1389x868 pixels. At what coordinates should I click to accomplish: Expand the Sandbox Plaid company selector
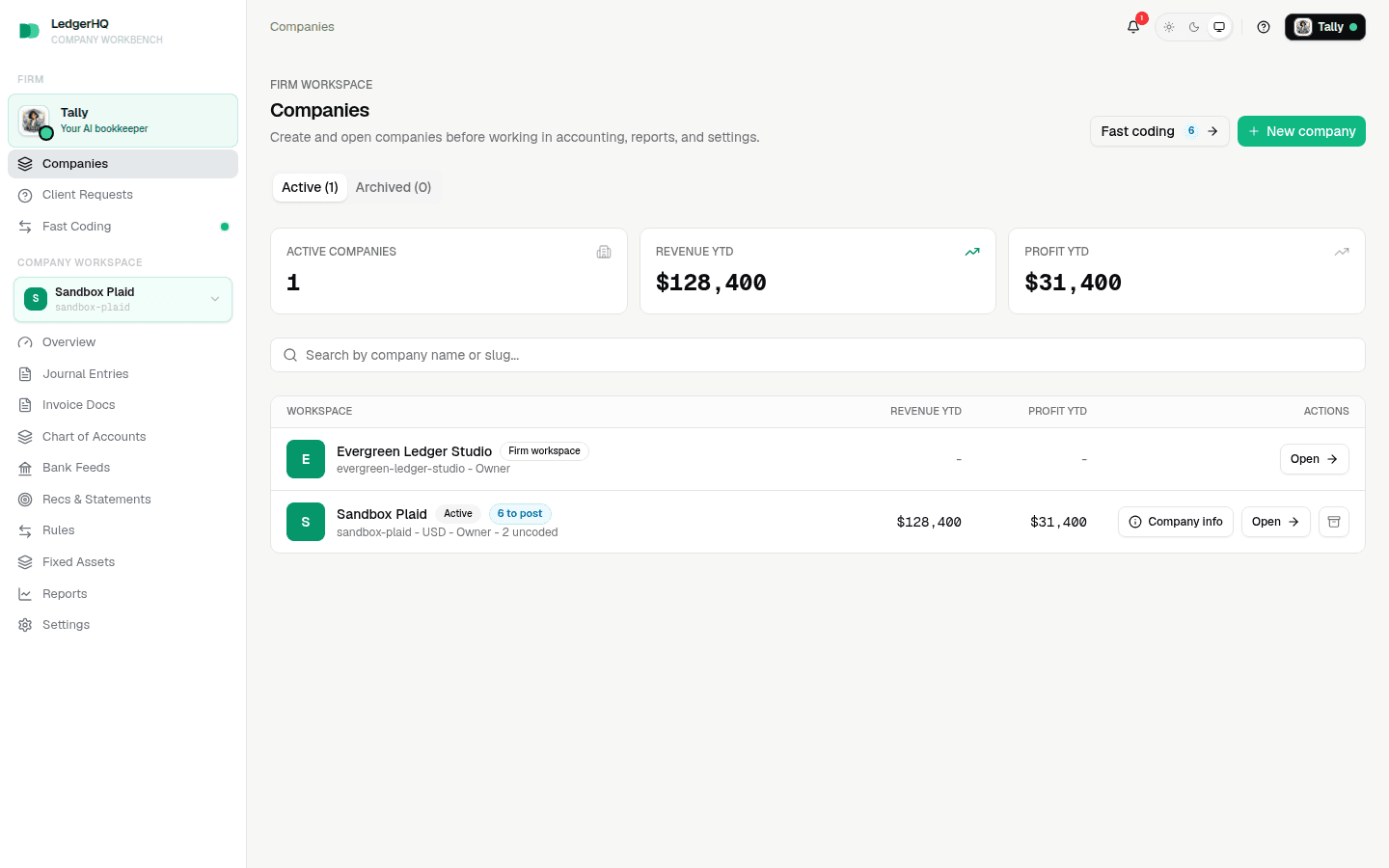pos(123,299)
